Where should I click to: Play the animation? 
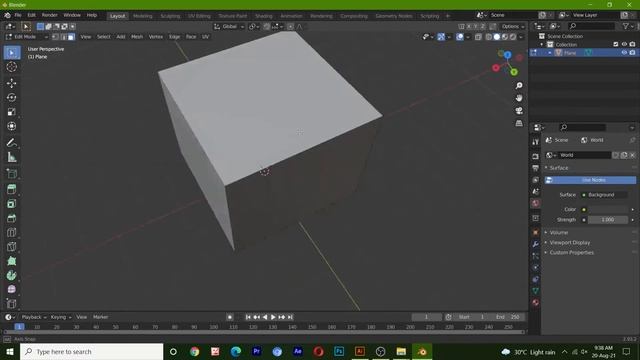pos(273,317)
